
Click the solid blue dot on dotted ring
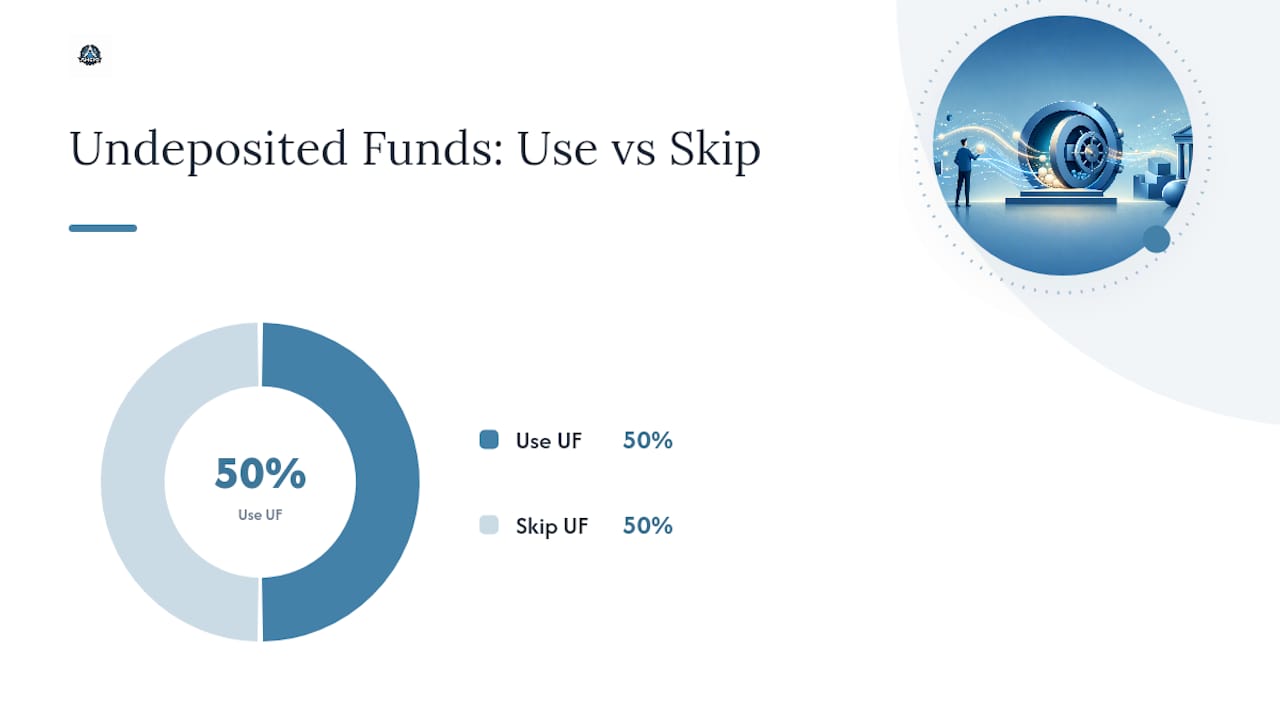click(1156, 239)
